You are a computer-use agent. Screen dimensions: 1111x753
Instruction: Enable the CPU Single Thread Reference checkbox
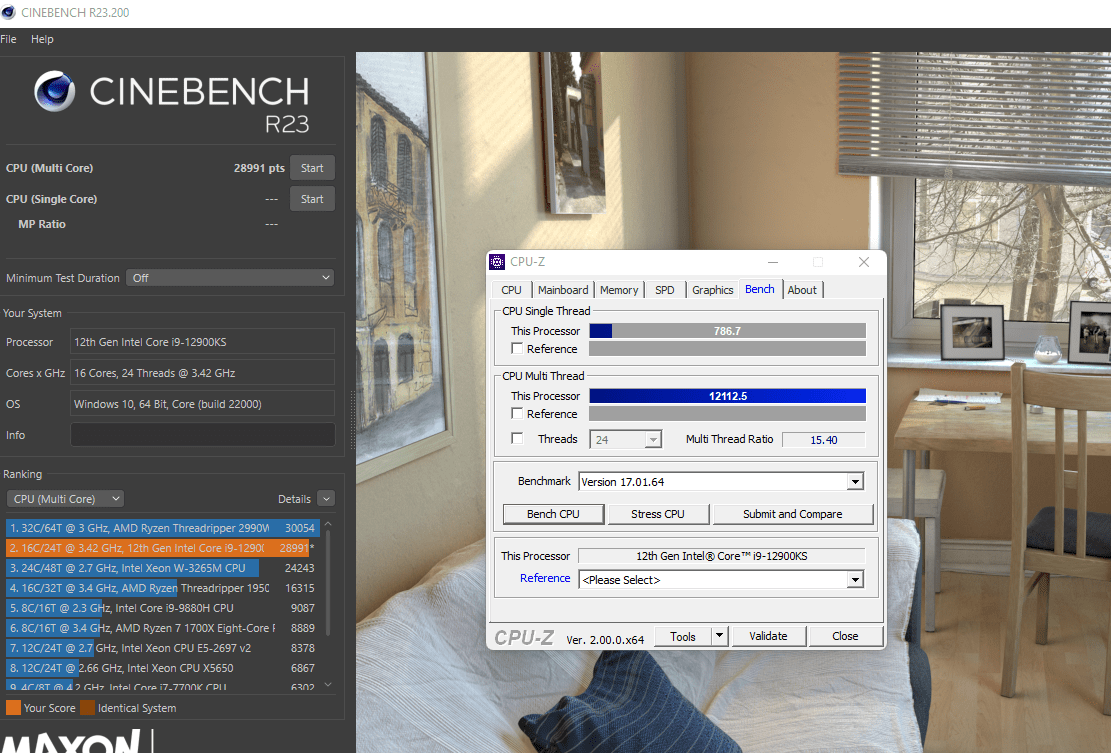(517, 349)
